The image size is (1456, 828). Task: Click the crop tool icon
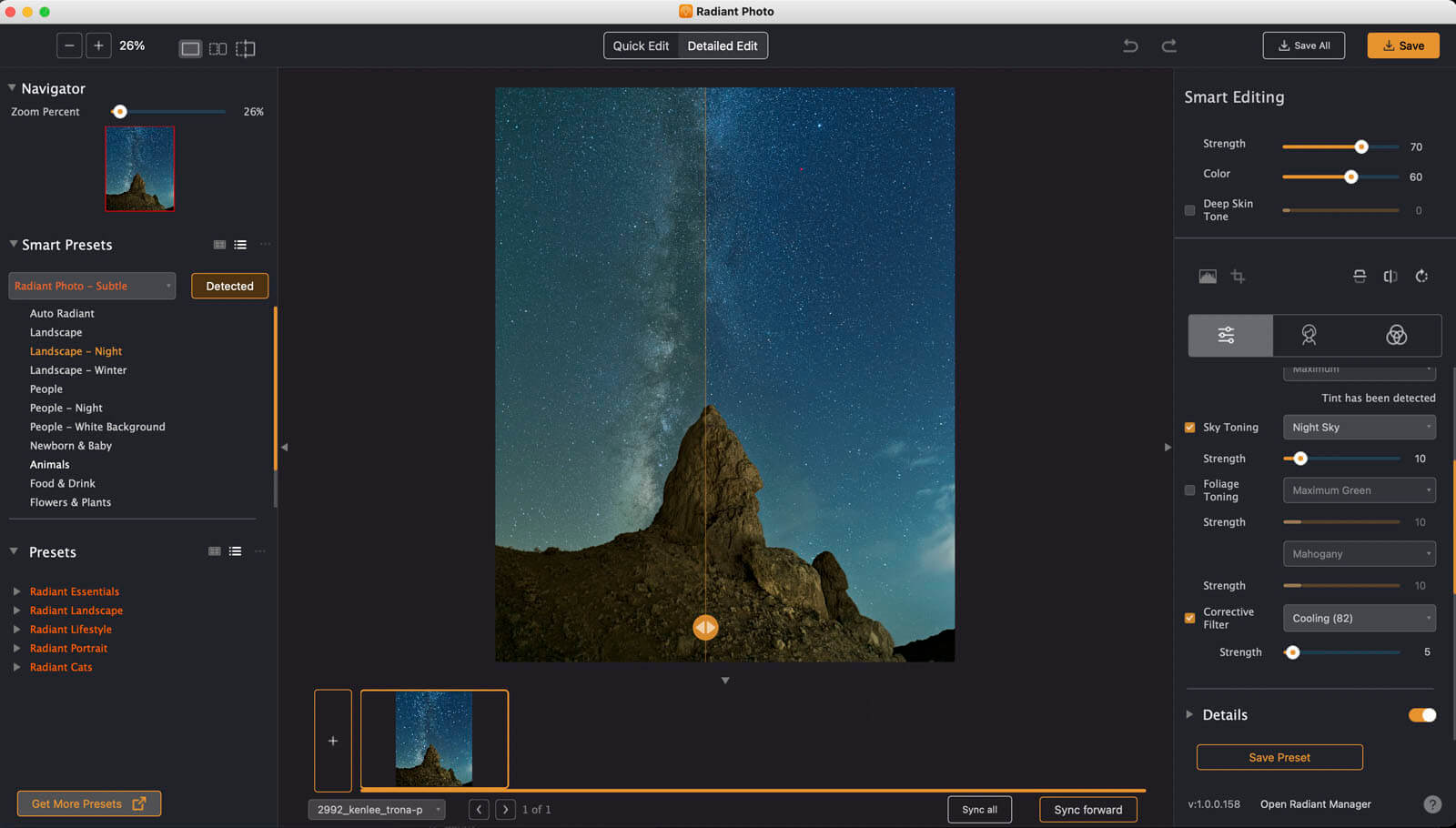pyautogui.click(x=1238, y=277)
